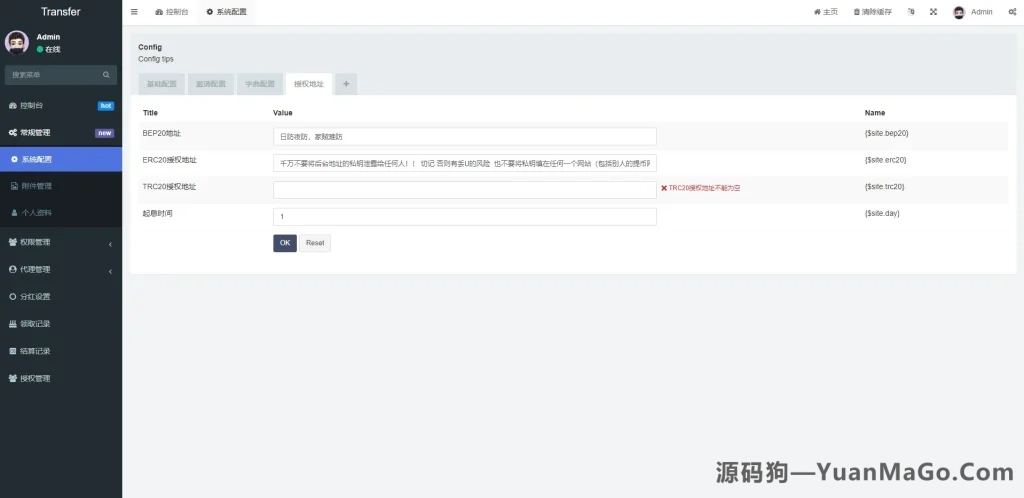Viewport: 1024px width, 498px height.
Task: Open the language switch icon in top bar
Action: coord(911,12)
